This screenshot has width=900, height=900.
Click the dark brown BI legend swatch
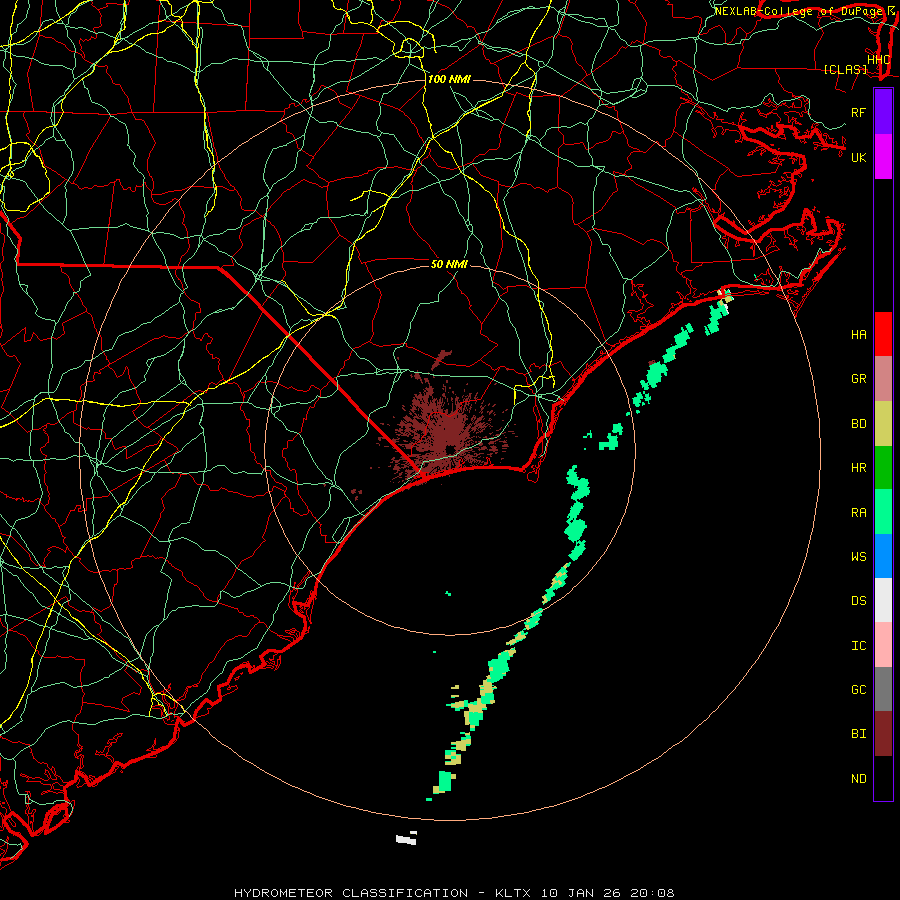pos(883,734)
